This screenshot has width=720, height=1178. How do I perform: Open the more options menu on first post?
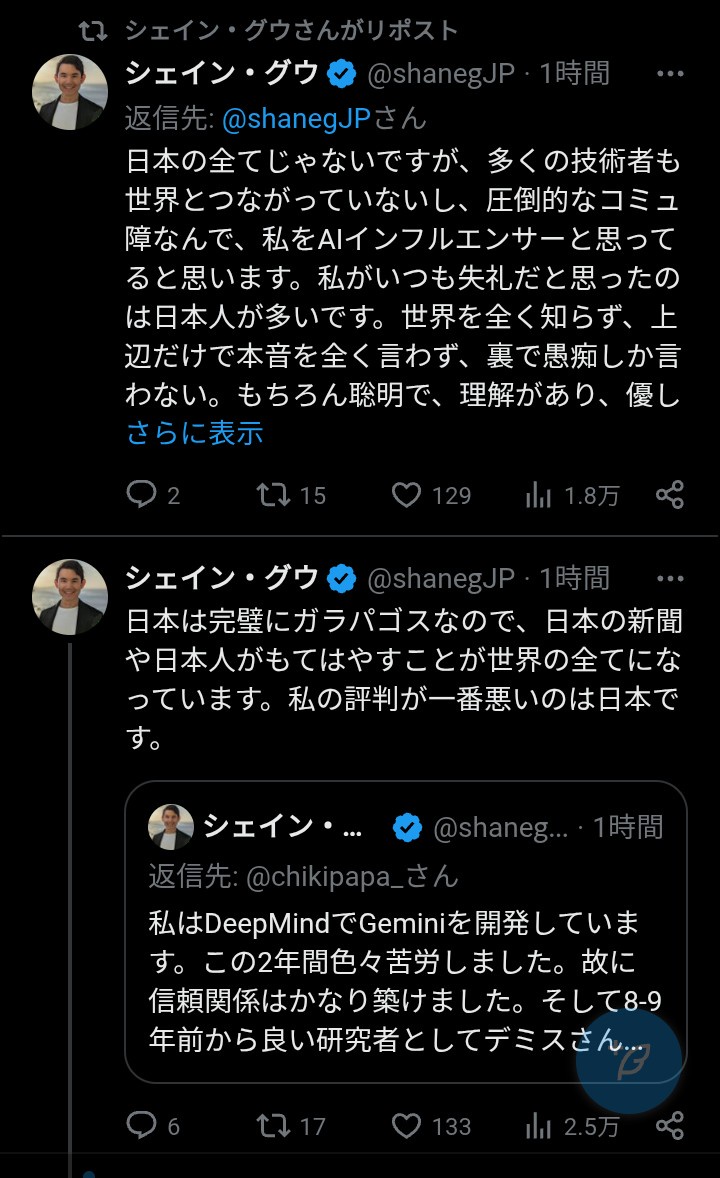(668, 74)
